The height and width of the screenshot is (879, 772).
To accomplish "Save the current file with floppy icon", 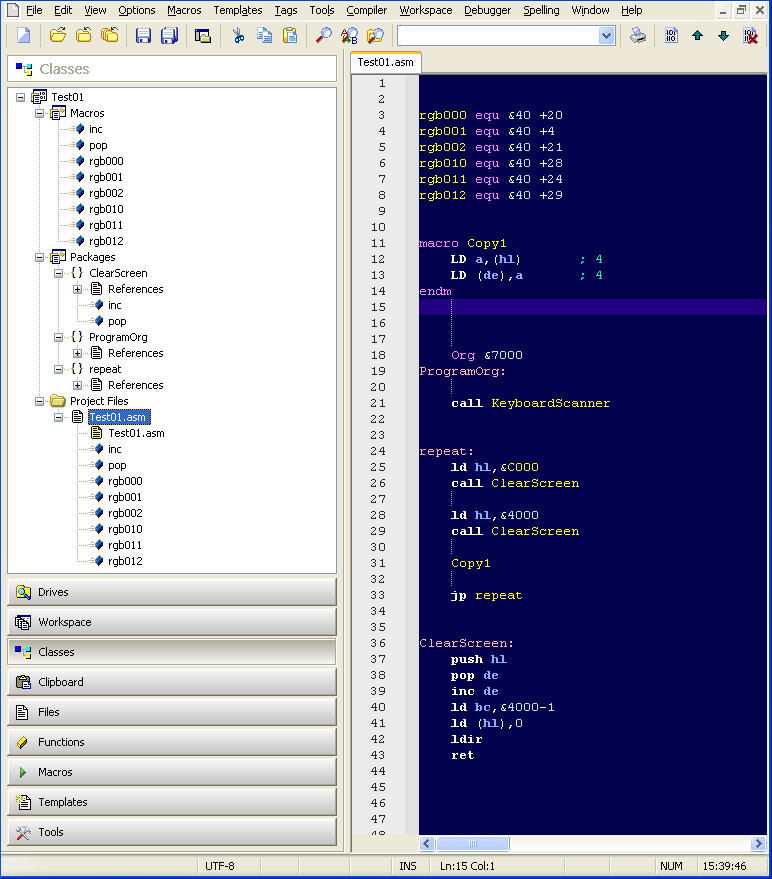I will pos(144,36).
